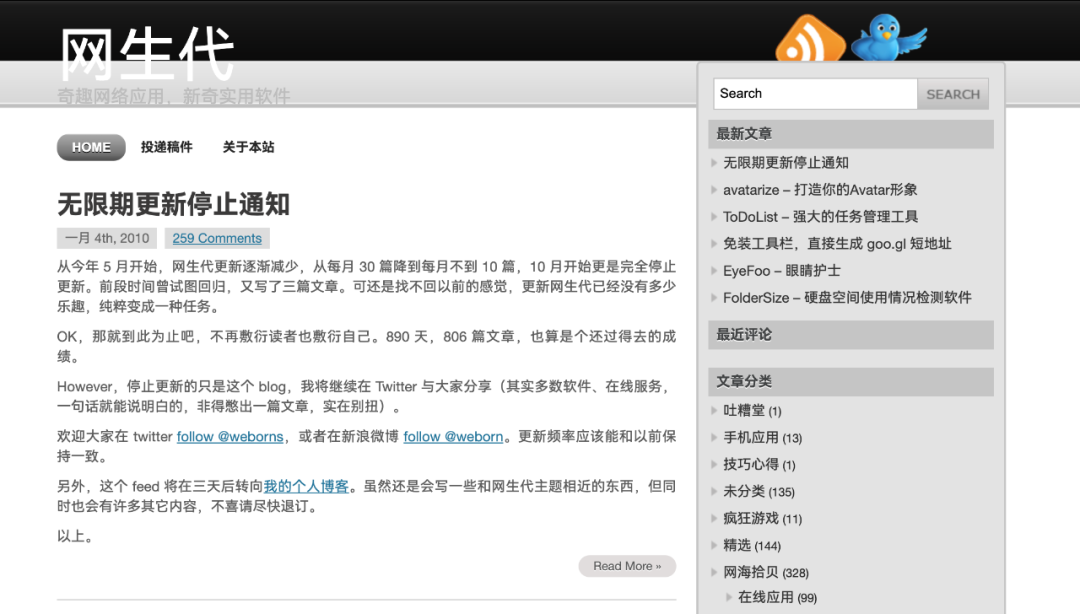Click the 最新文章 sidebar heading
This screenshot has width=1080, height=614.
point(851,134)
